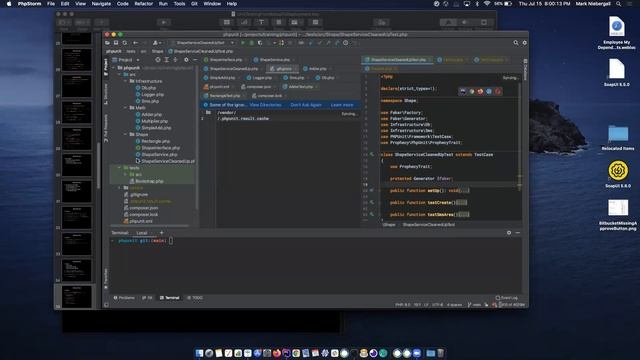This screenshot has width=640, height=360.
Task: Toggle the Database tool window on right edge
Action: pyautogui.click(x=525, y=69)
